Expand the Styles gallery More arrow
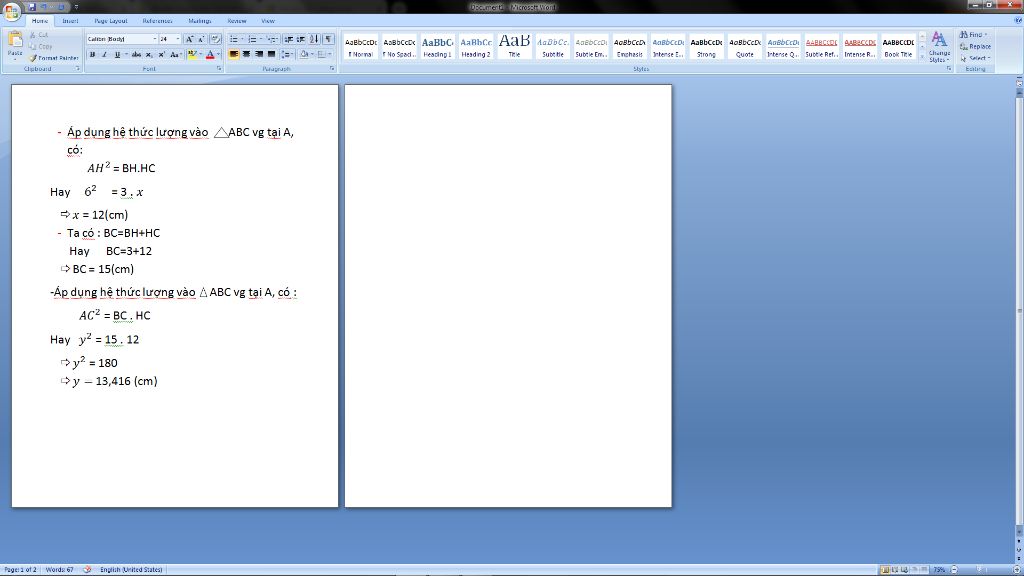 coord(922,58)
